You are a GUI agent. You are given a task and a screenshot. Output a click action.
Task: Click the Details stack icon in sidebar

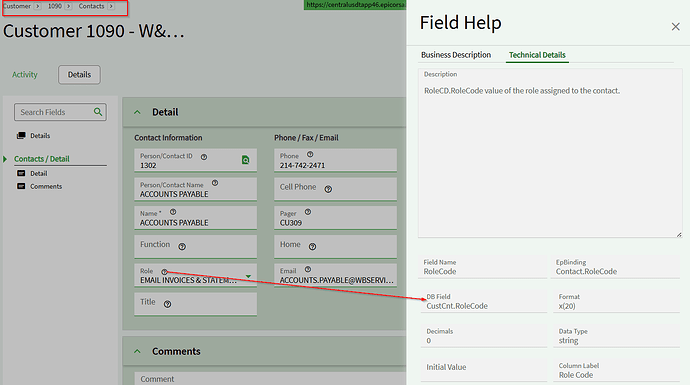pyautogui.click(x=21, y=135)
